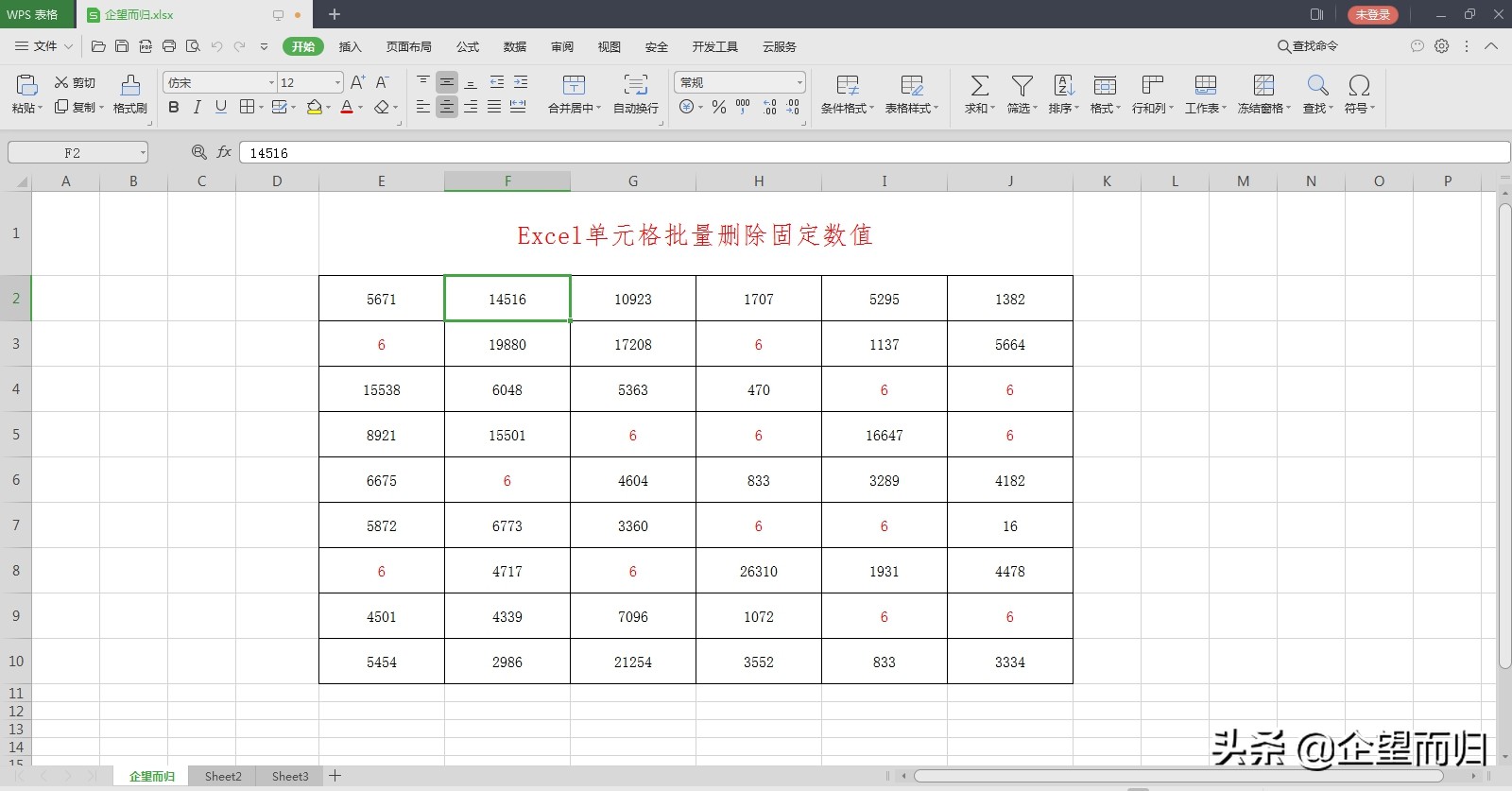Screen dimensions: 1512x791
Task: Open settings with the gear icon
Action: pos(1442,46)
